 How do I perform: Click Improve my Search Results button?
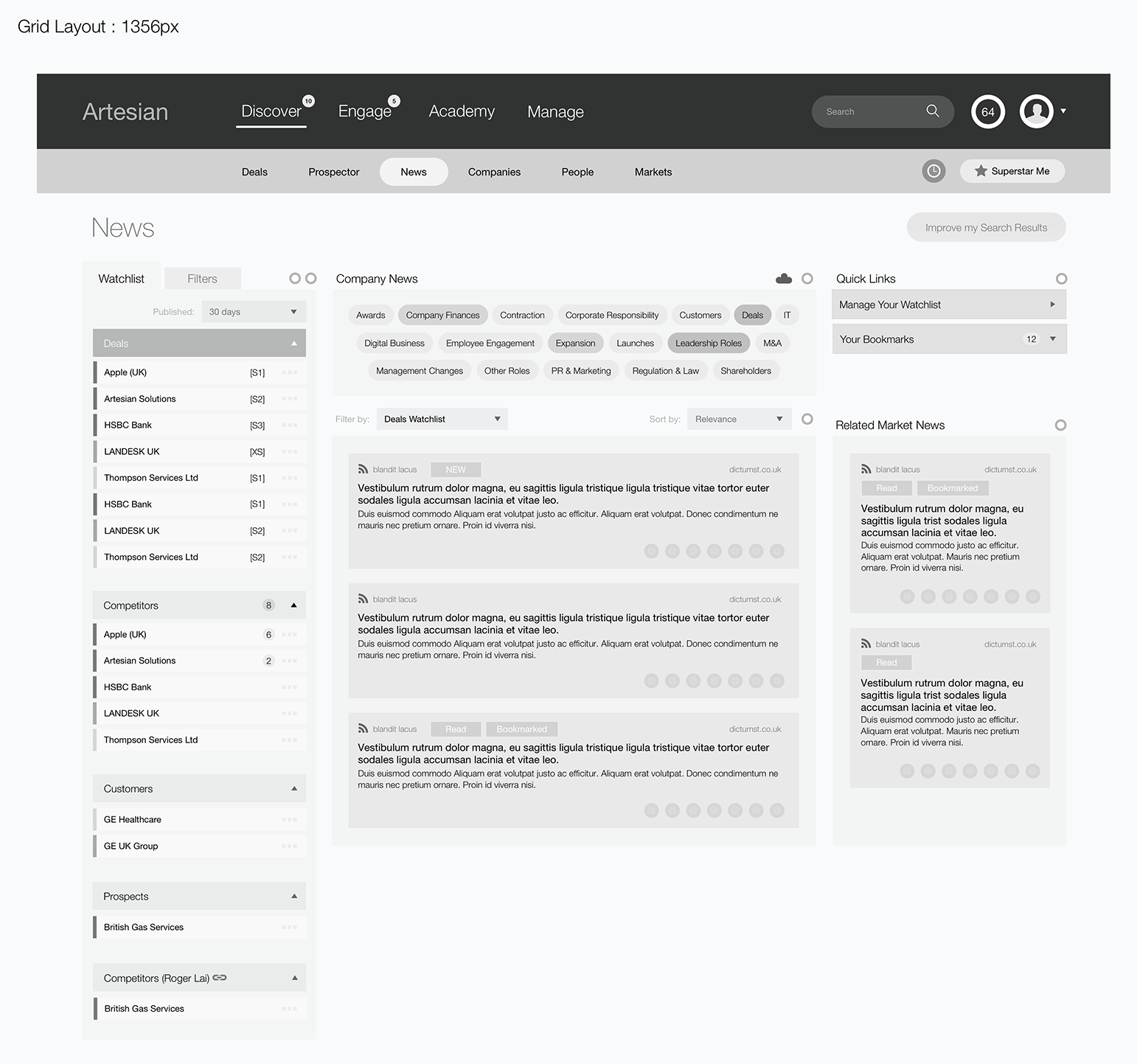point(986,228)
